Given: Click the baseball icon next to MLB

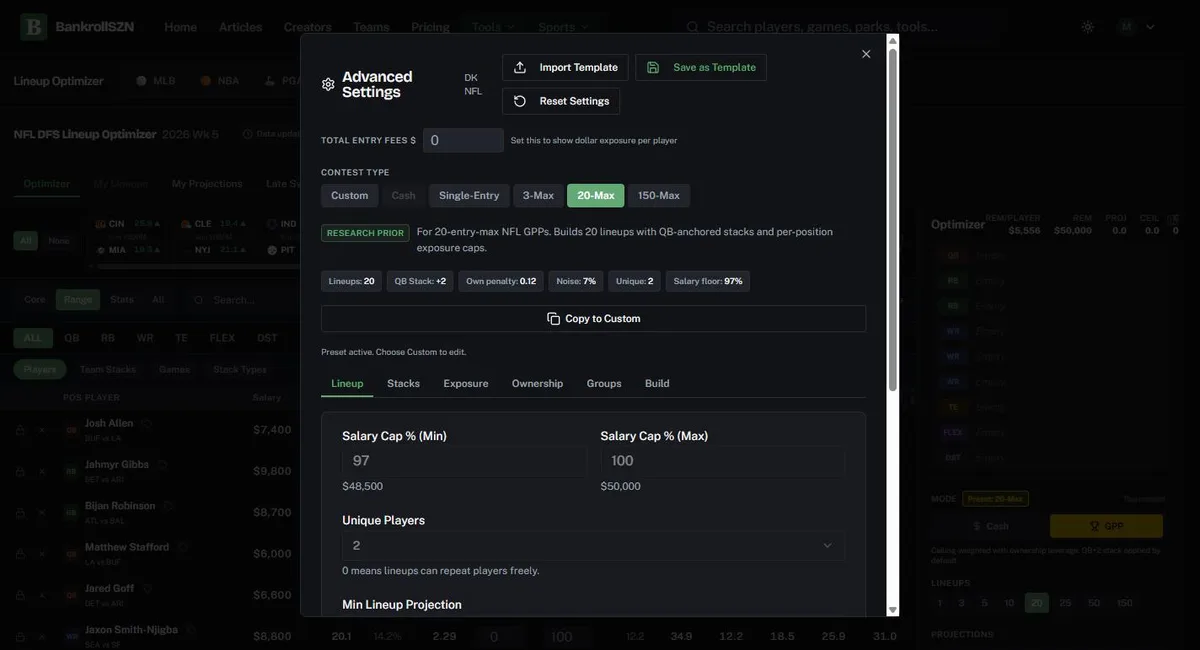Looking at the screenshot, I should (x=141, y=81).
